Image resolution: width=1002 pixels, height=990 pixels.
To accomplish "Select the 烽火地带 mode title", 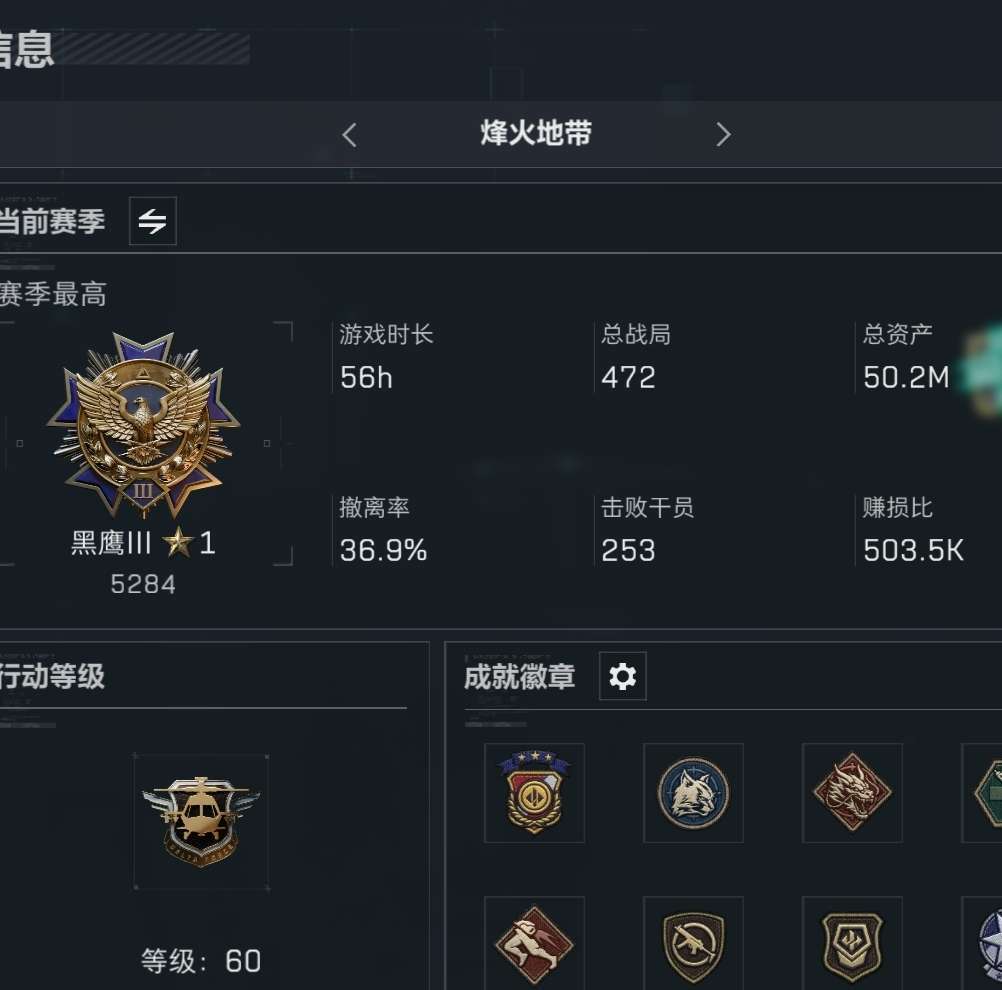I will point(536,134).
